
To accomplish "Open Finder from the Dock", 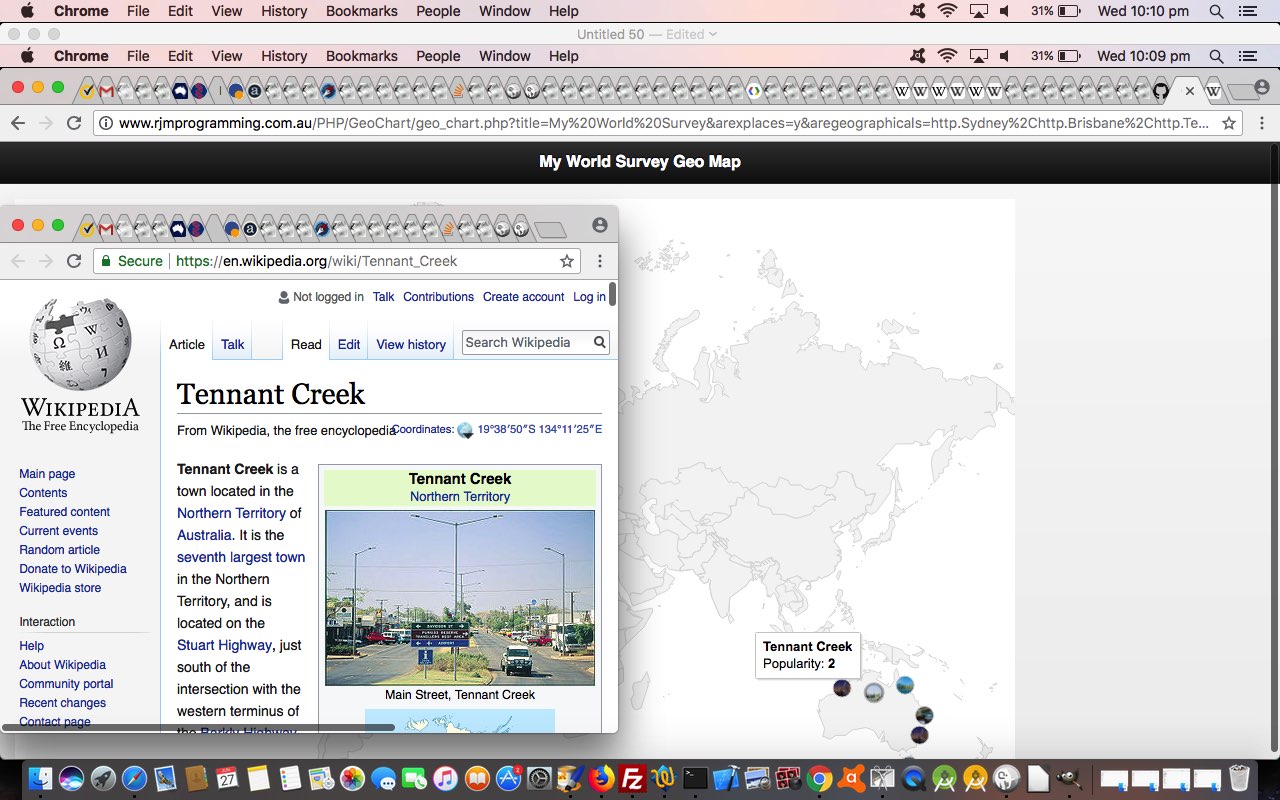I will 41,778.
